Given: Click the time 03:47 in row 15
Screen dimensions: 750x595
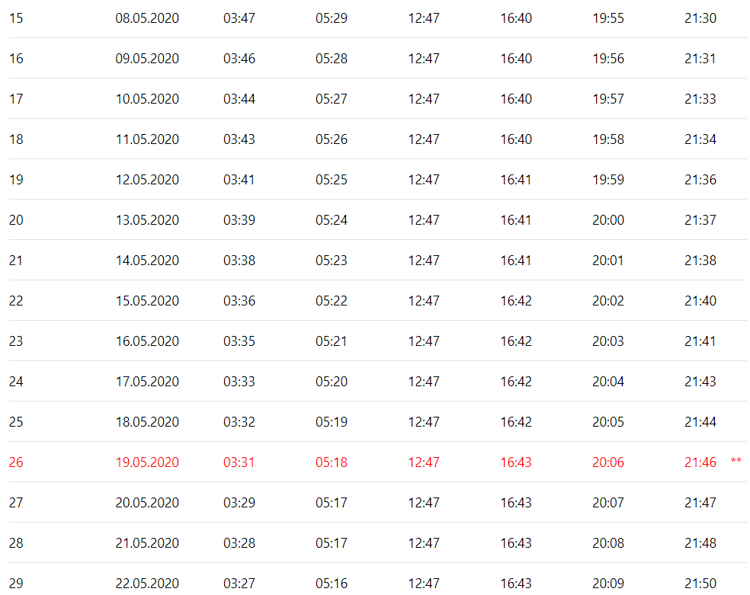Looking at the screenshot, I should pyautogui.click(x=239, y=18).
